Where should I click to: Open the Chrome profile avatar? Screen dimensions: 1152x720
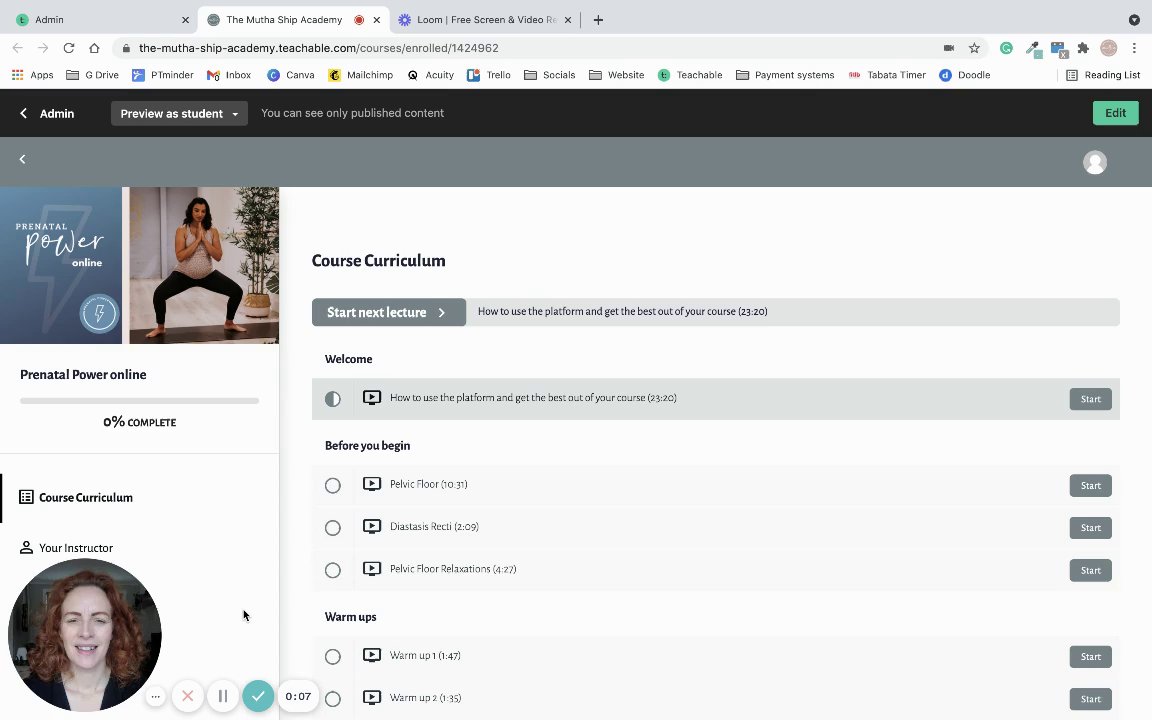click(x=1109, y=48)
